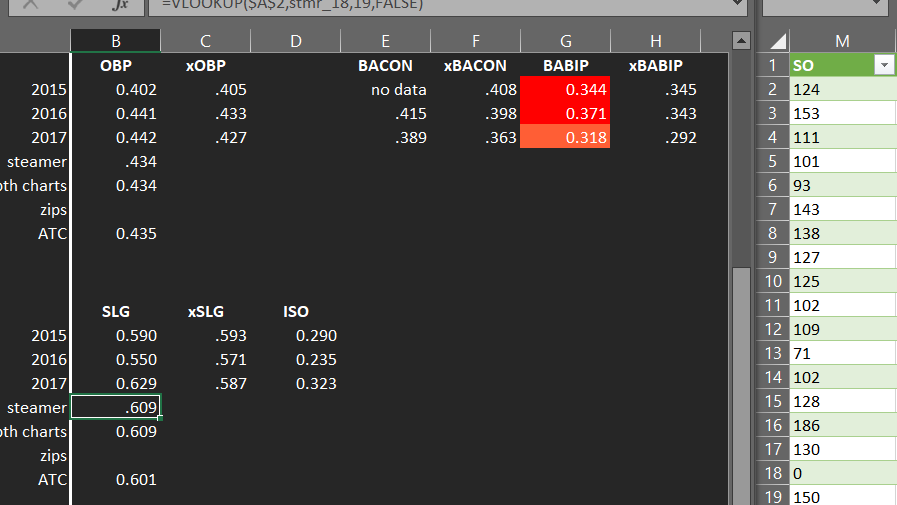Cancel formula entry with the X icon

(x=30, y=5)
